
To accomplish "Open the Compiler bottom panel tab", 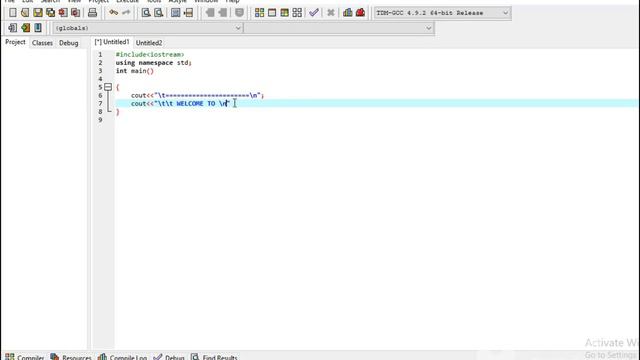I will [x=24, y=357].
